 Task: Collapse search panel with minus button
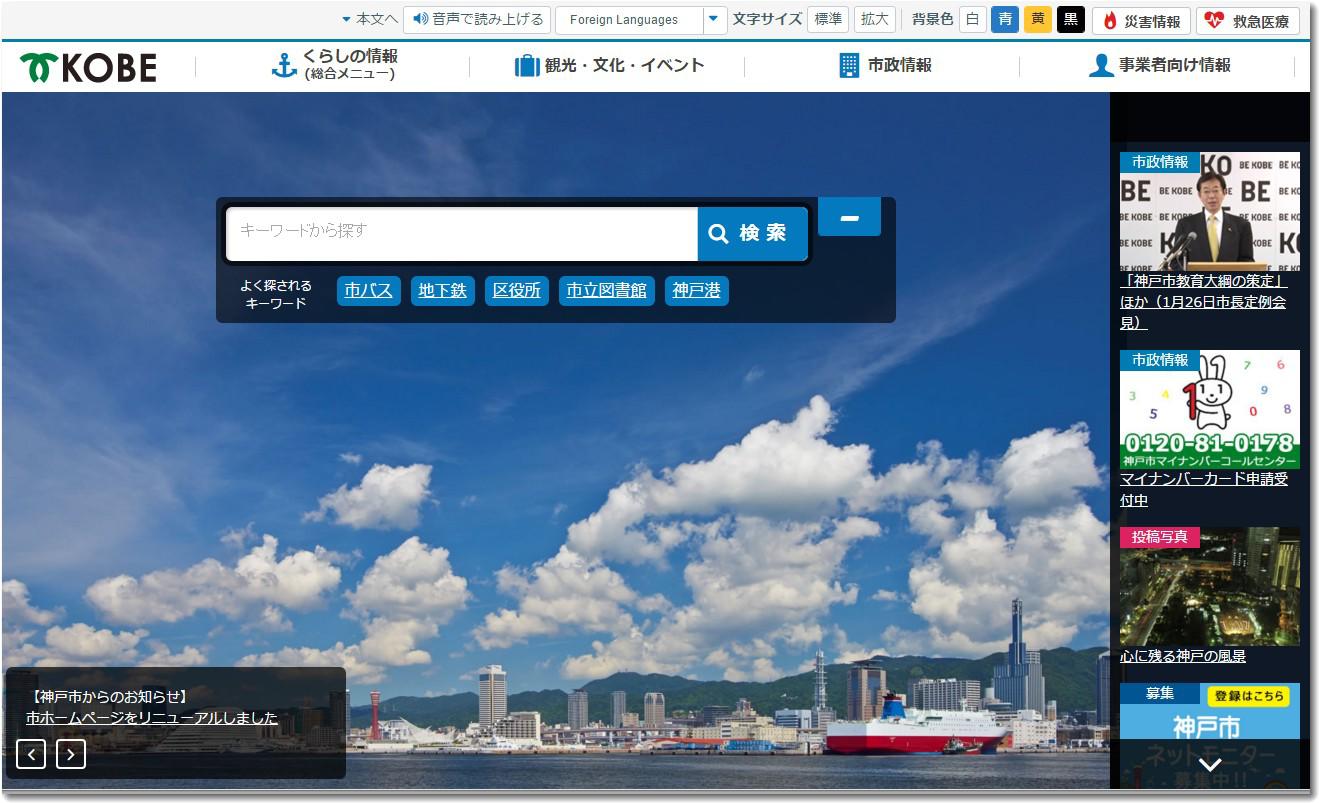coord(849,217)
